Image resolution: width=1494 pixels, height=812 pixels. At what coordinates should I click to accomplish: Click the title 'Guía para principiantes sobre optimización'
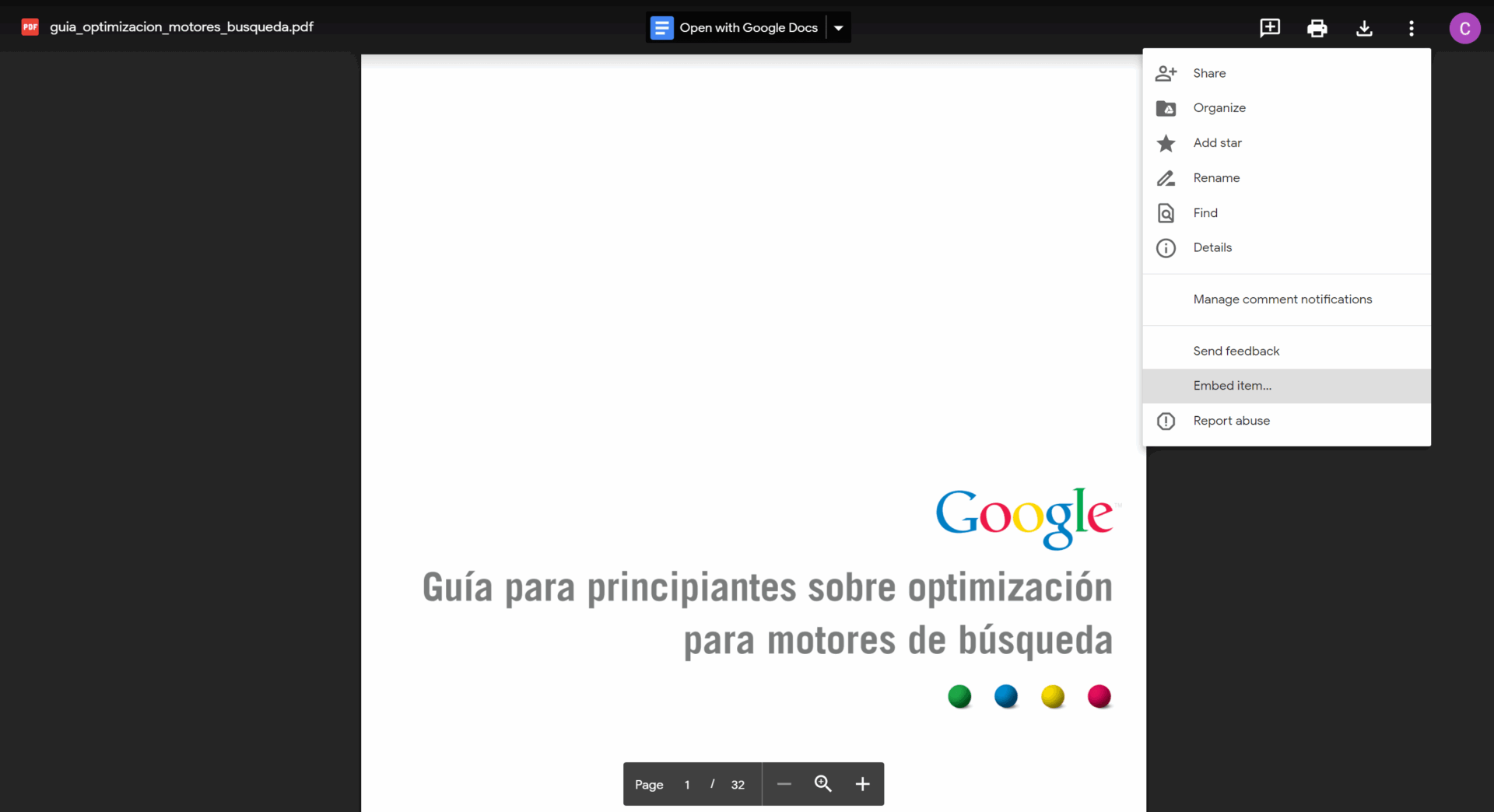click(767, 588)
